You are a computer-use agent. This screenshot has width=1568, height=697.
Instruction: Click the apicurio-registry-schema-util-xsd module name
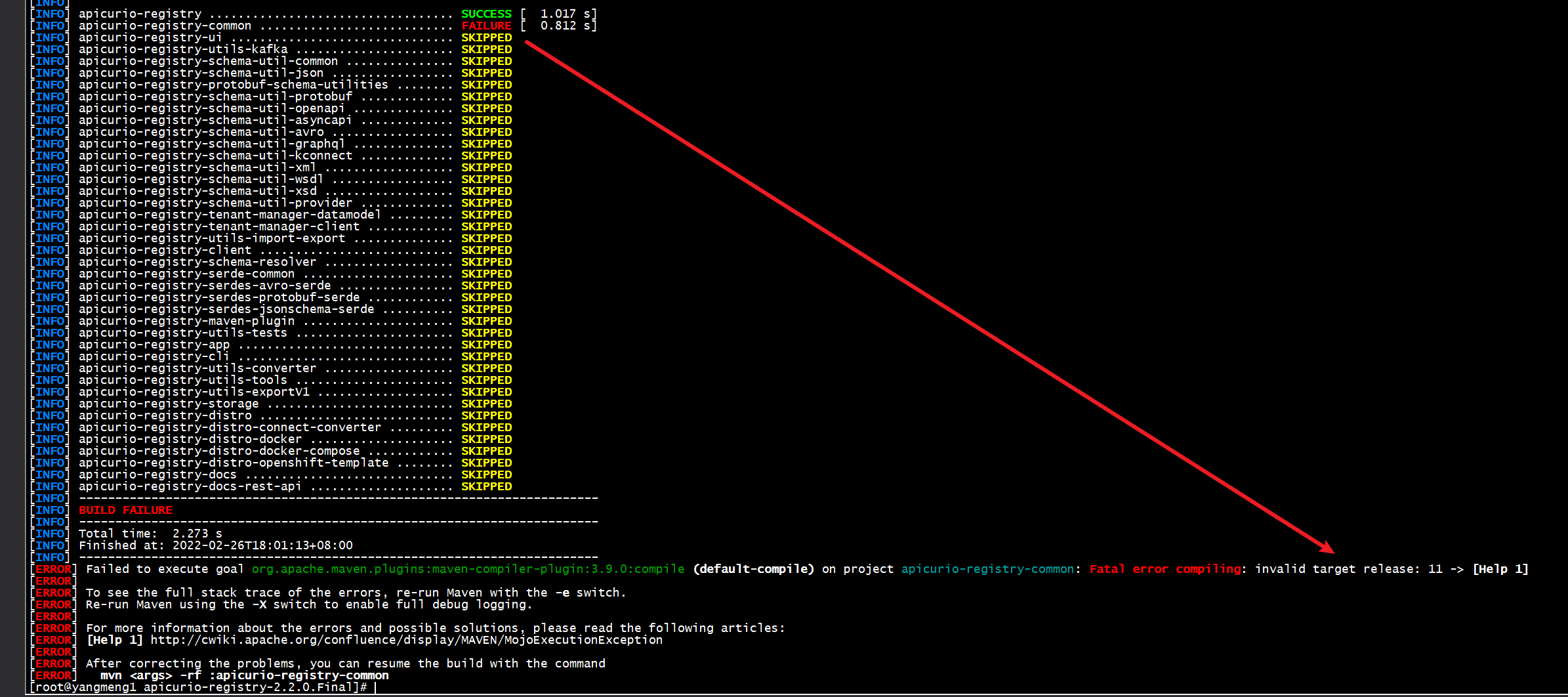197,191
